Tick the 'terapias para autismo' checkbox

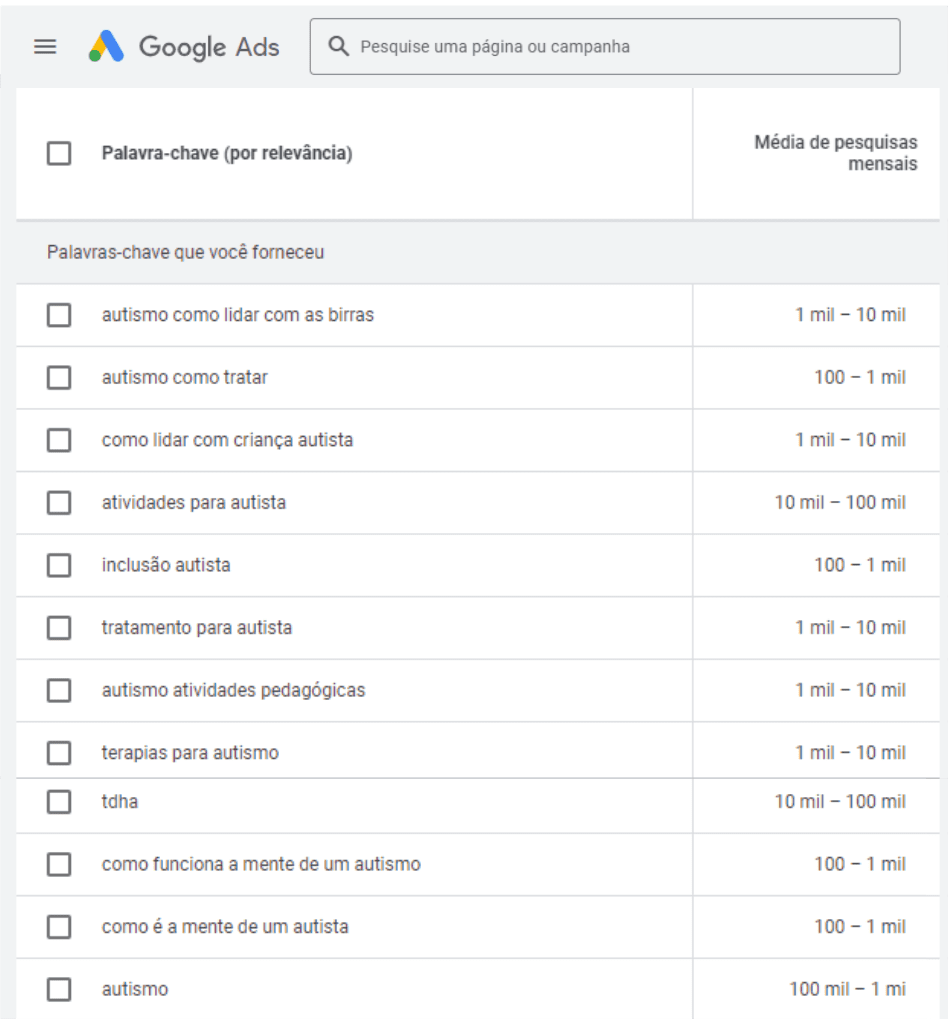59,753
